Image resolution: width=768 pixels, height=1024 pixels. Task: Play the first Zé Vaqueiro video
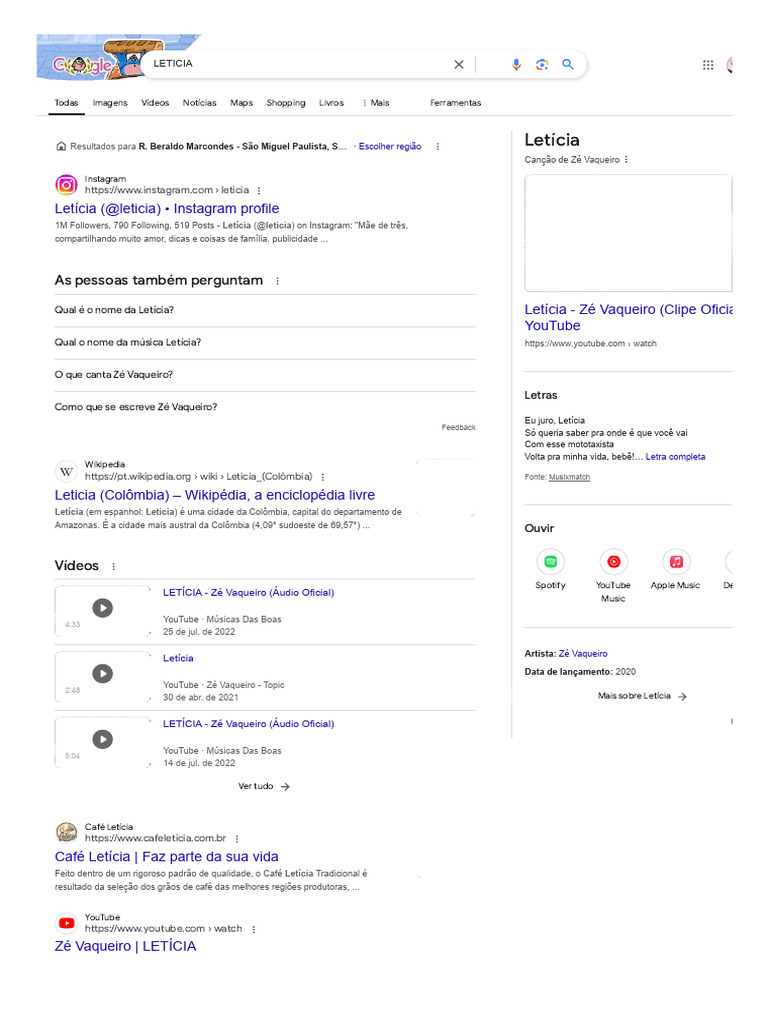pos(103,608)
